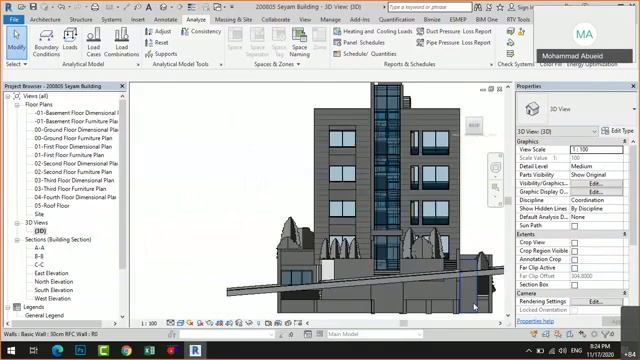Open Load Cases dialog
Viewport: 640px width, 360px height.
(93, 42)
